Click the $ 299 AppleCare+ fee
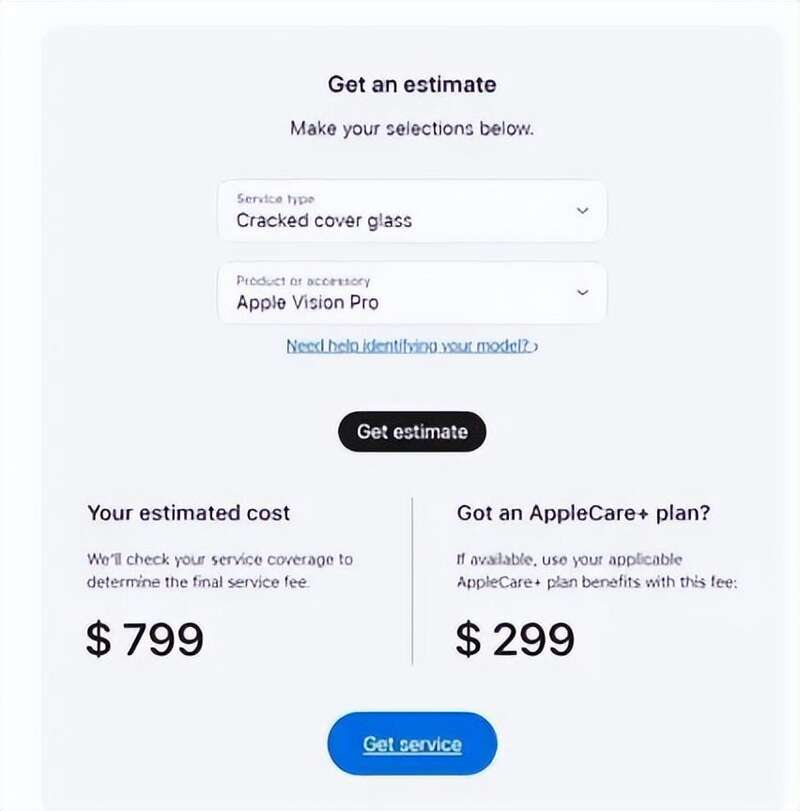 click(516, 639)
